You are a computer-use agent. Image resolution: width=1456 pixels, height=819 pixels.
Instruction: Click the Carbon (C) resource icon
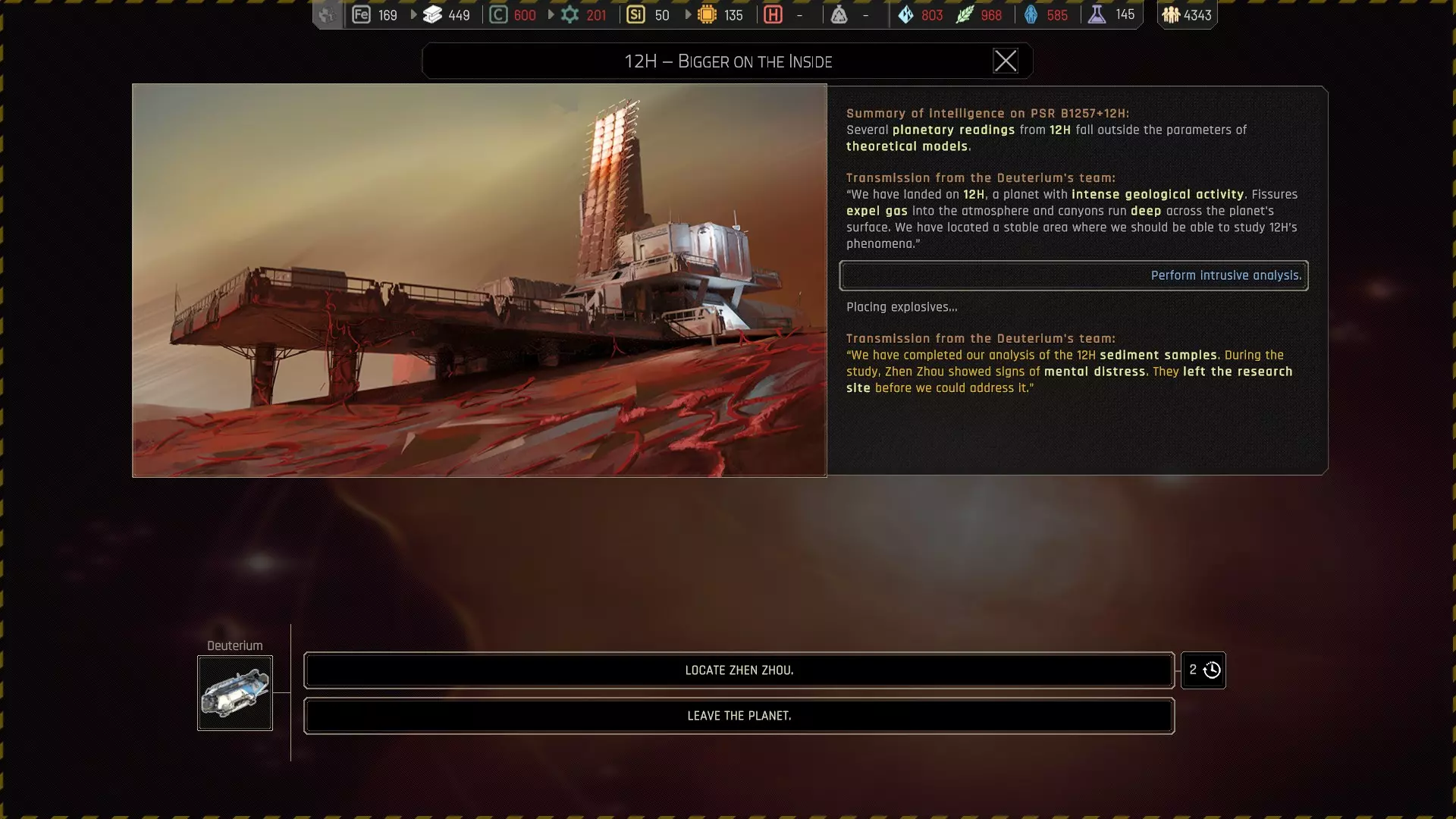coord(498,14)
